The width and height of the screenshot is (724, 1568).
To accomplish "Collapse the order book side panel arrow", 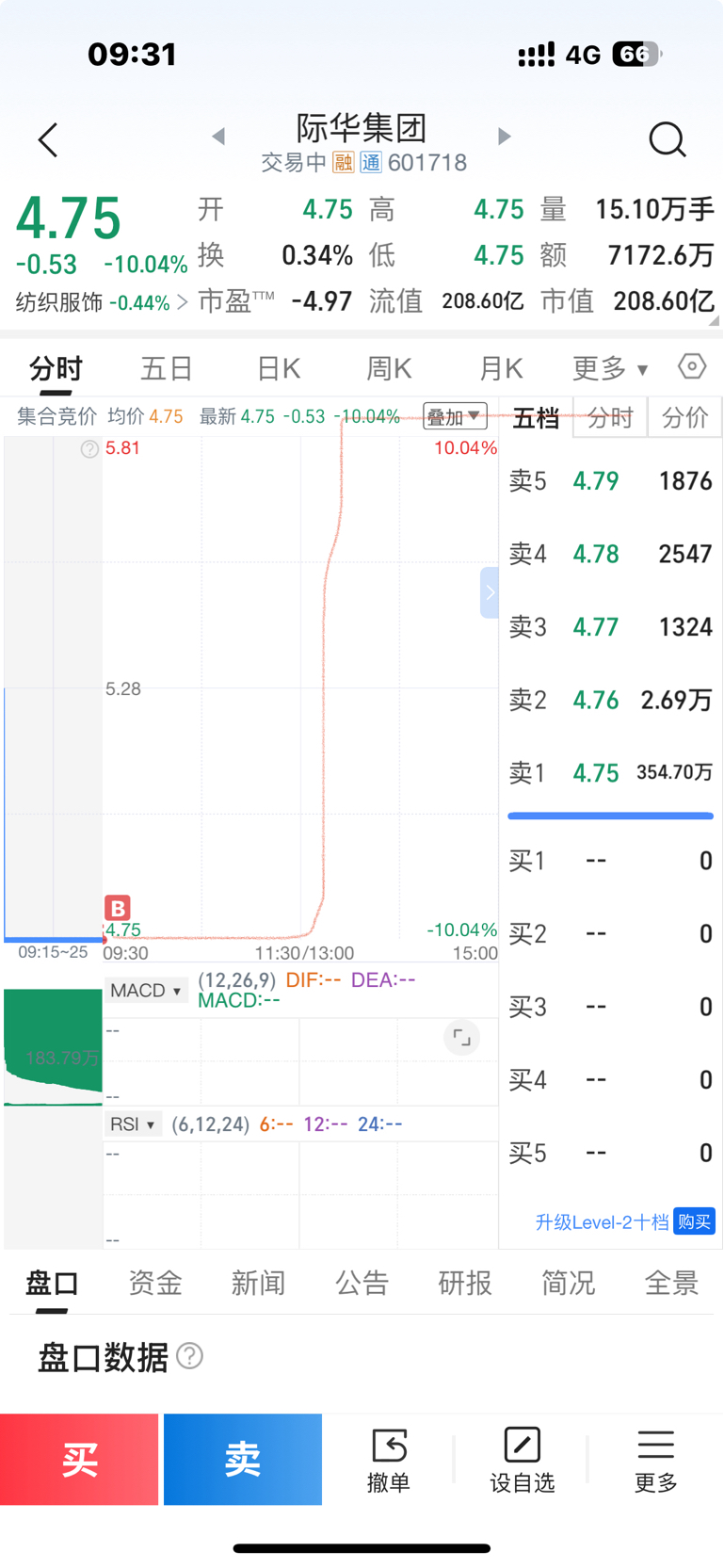I will click(490, 593).
